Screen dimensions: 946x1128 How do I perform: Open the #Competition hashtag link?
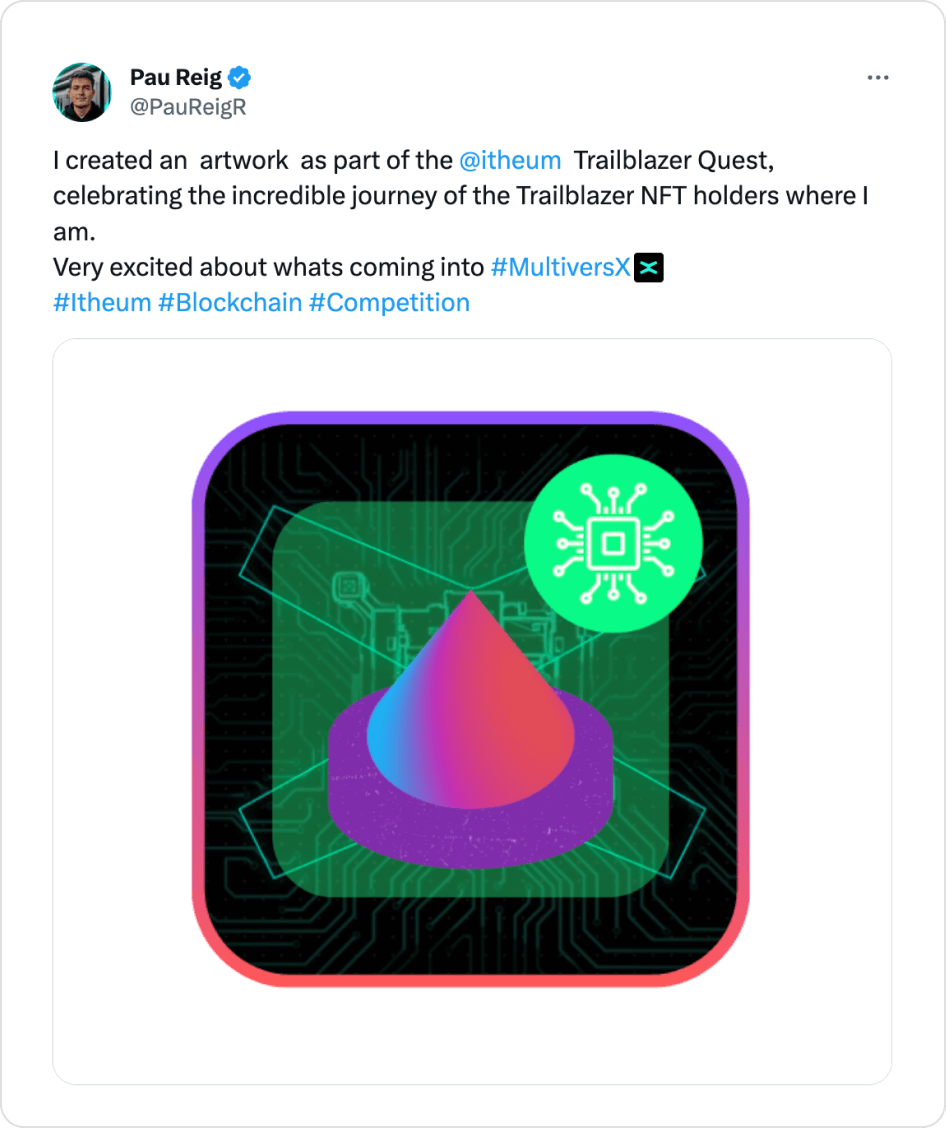tap(391, 302)
